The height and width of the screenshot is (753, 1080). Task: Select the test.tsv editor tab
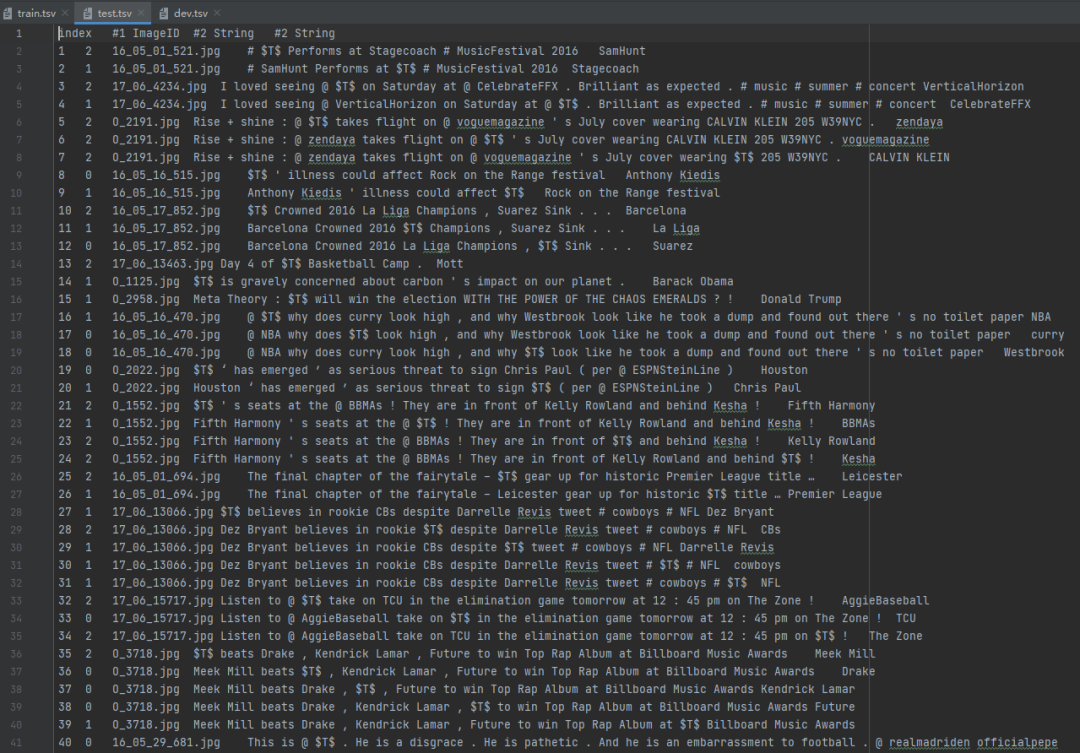114,13
